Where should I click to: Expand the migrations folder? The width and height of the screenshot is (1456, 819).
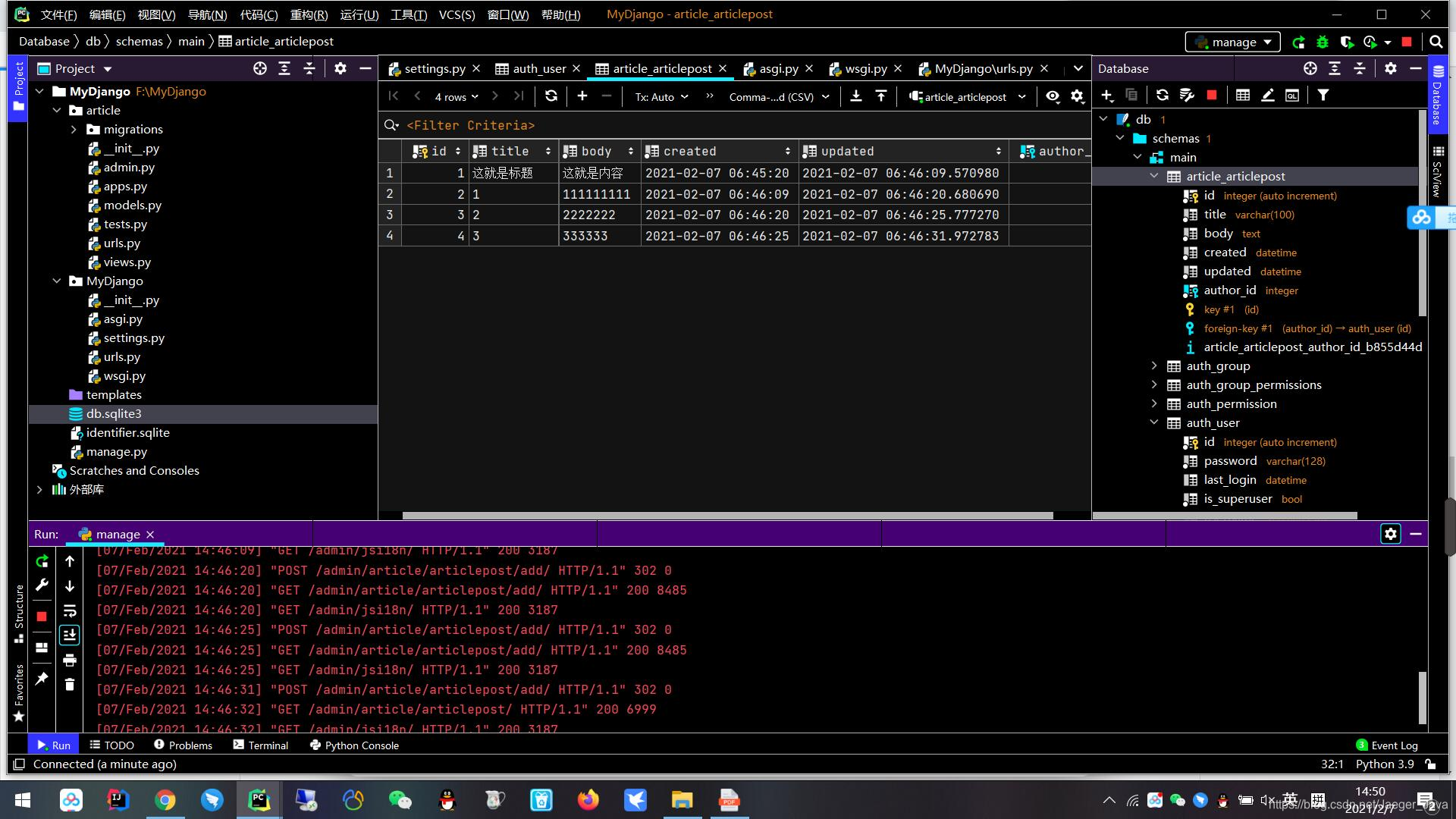(74, 130)
